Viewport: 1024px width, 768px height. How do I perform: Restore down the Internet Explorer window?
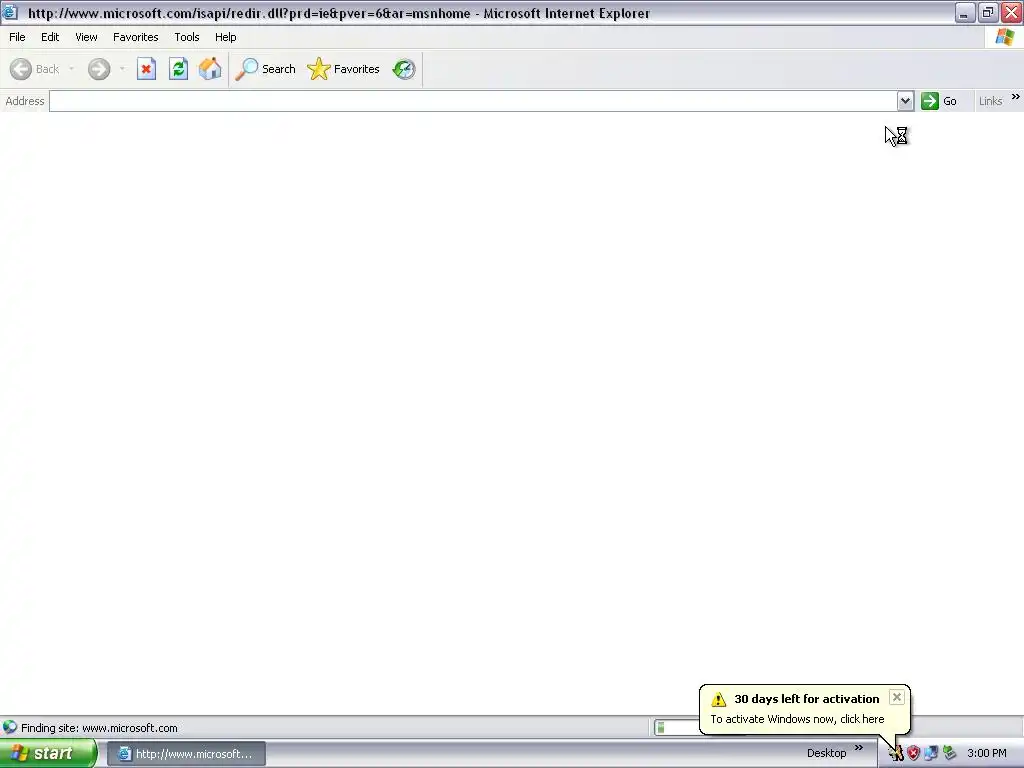pyautogui.click(x=988, y=12)
